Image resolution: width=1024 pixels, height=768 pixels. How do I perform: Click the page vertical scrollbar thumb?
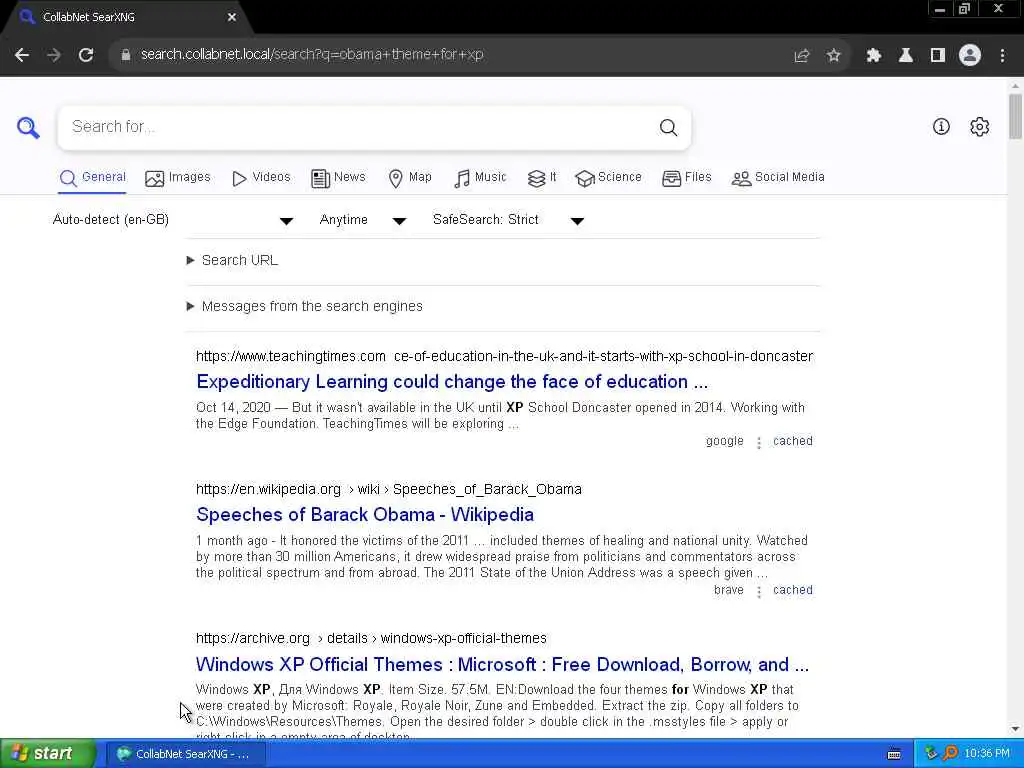[1015, 116]
